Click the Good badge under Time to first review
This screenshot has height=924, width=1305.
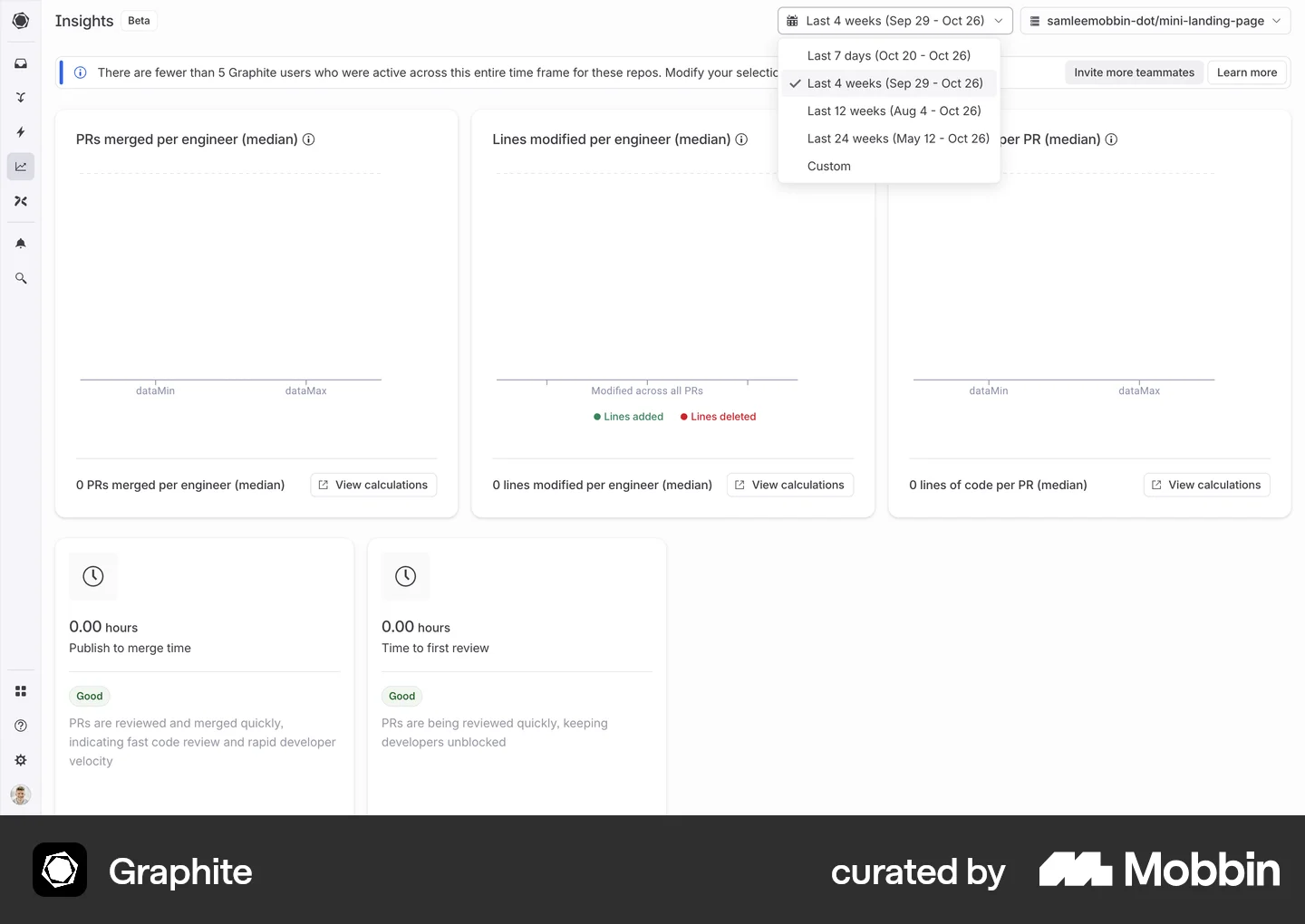click(402, 696)
